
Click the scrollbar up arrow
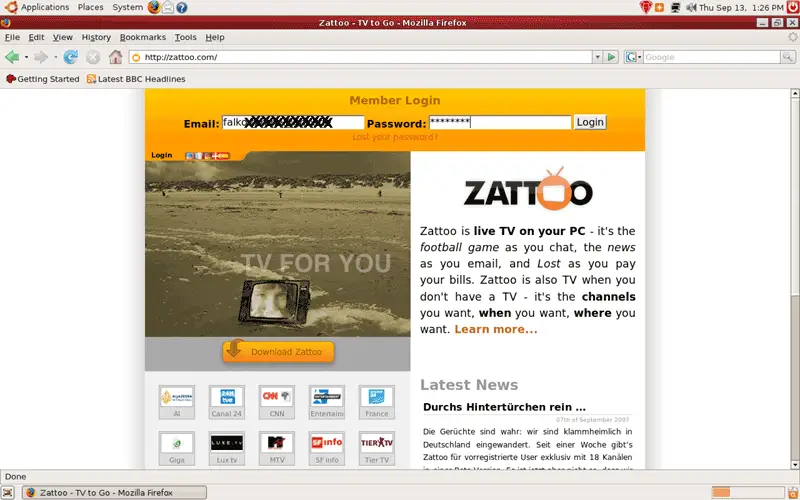794,93
